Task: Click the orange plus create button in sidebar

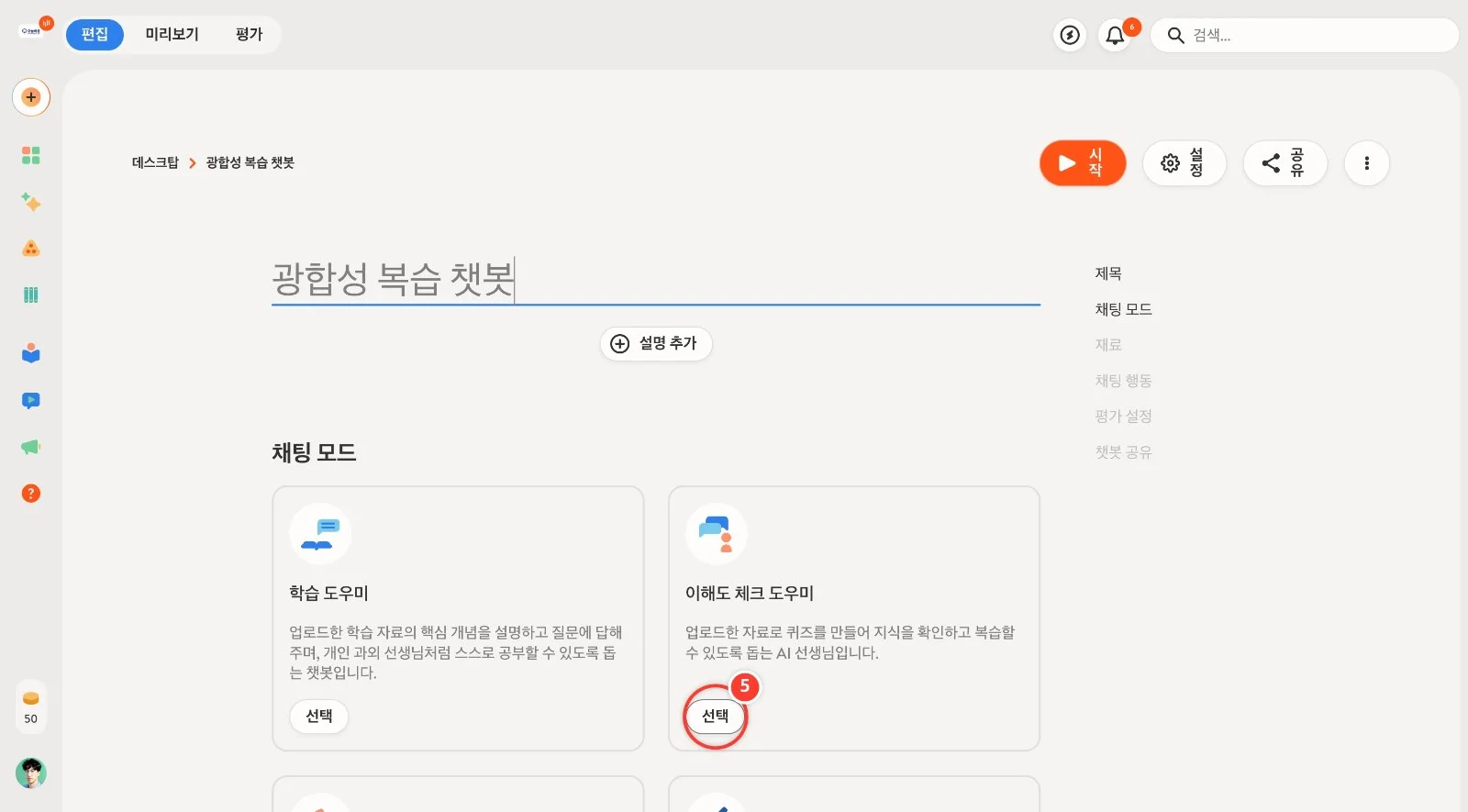Action: (x=31, y=97)
